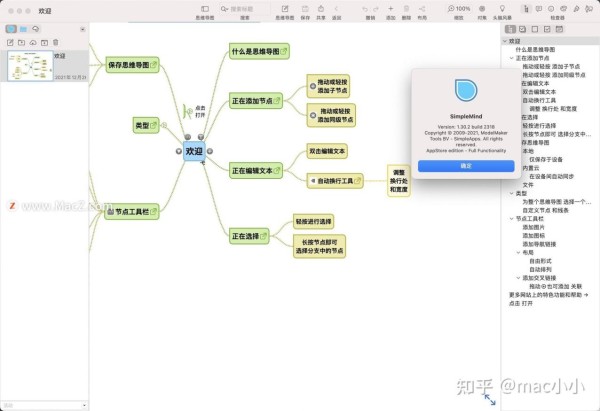
Task: Select the calendar tab in right panel
Action: [559, 29]
